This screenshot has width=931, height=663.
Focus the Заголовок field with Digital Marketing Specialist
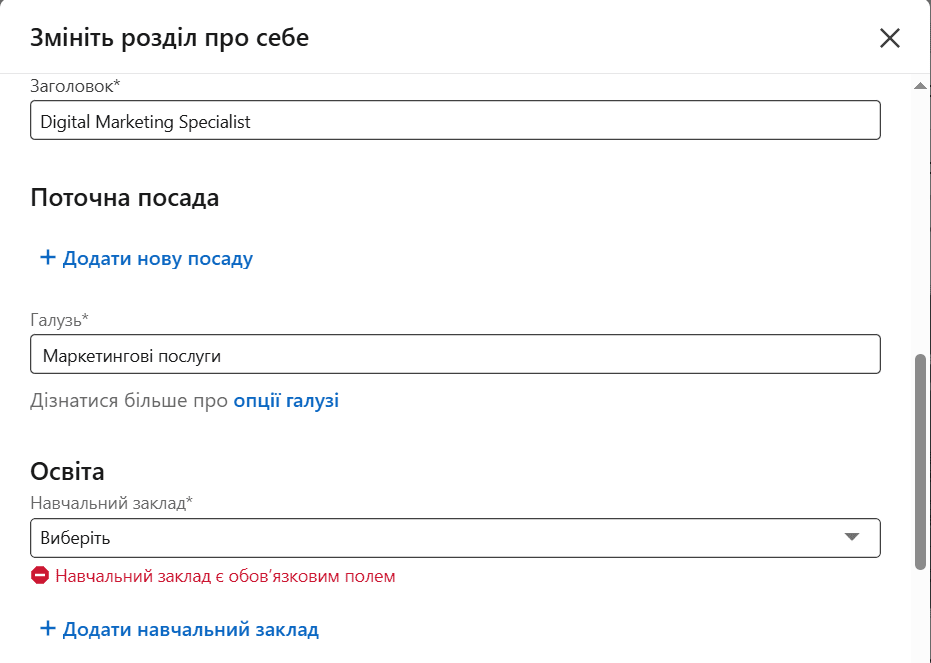click(x=455, y=121)
